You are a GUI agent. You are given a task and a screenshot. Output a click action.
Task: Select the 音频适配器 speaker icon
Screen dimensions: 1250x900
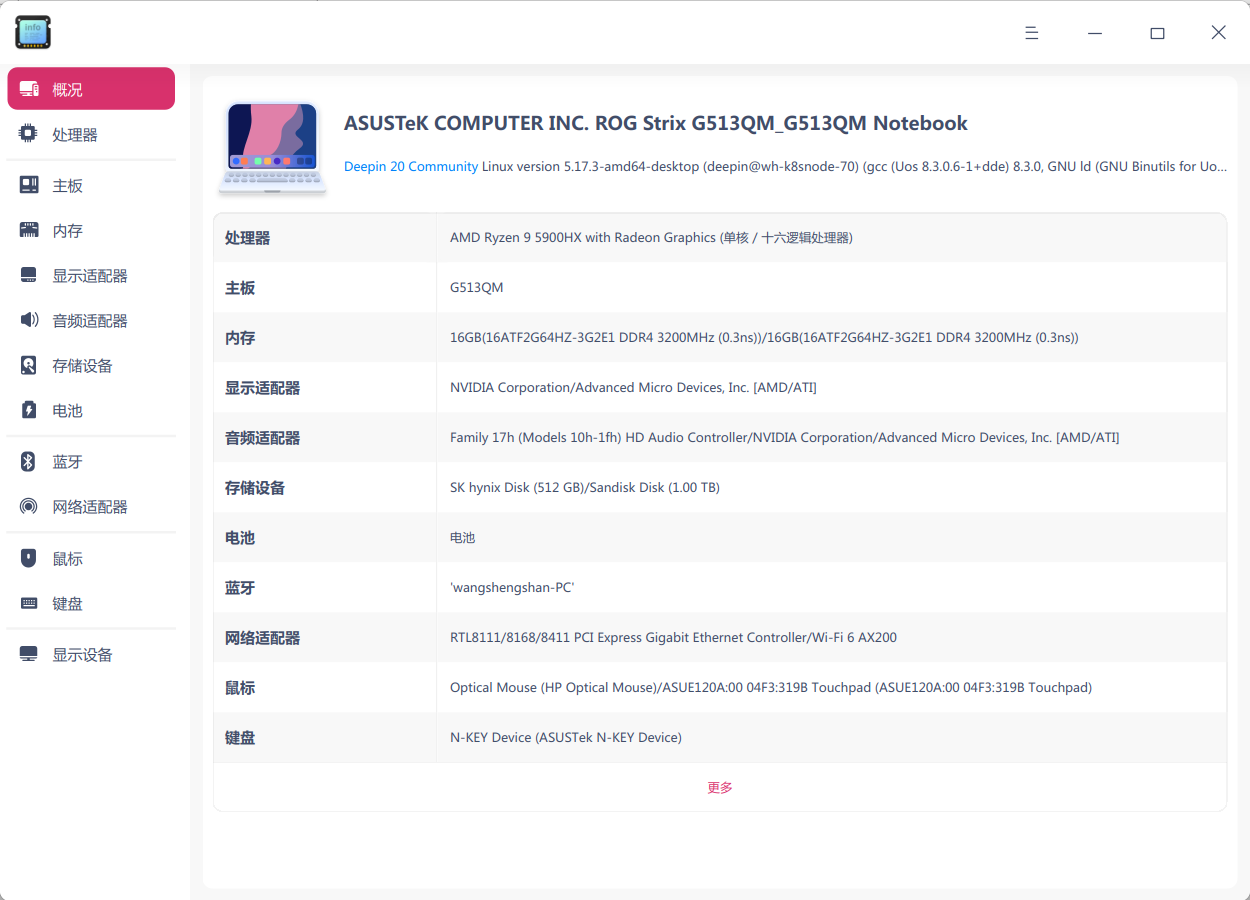point(27,319)
